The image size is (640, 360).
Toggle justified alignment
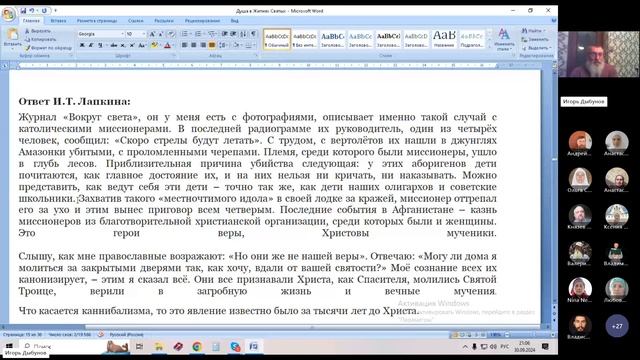pyautogui.click(x=212, y=45)
